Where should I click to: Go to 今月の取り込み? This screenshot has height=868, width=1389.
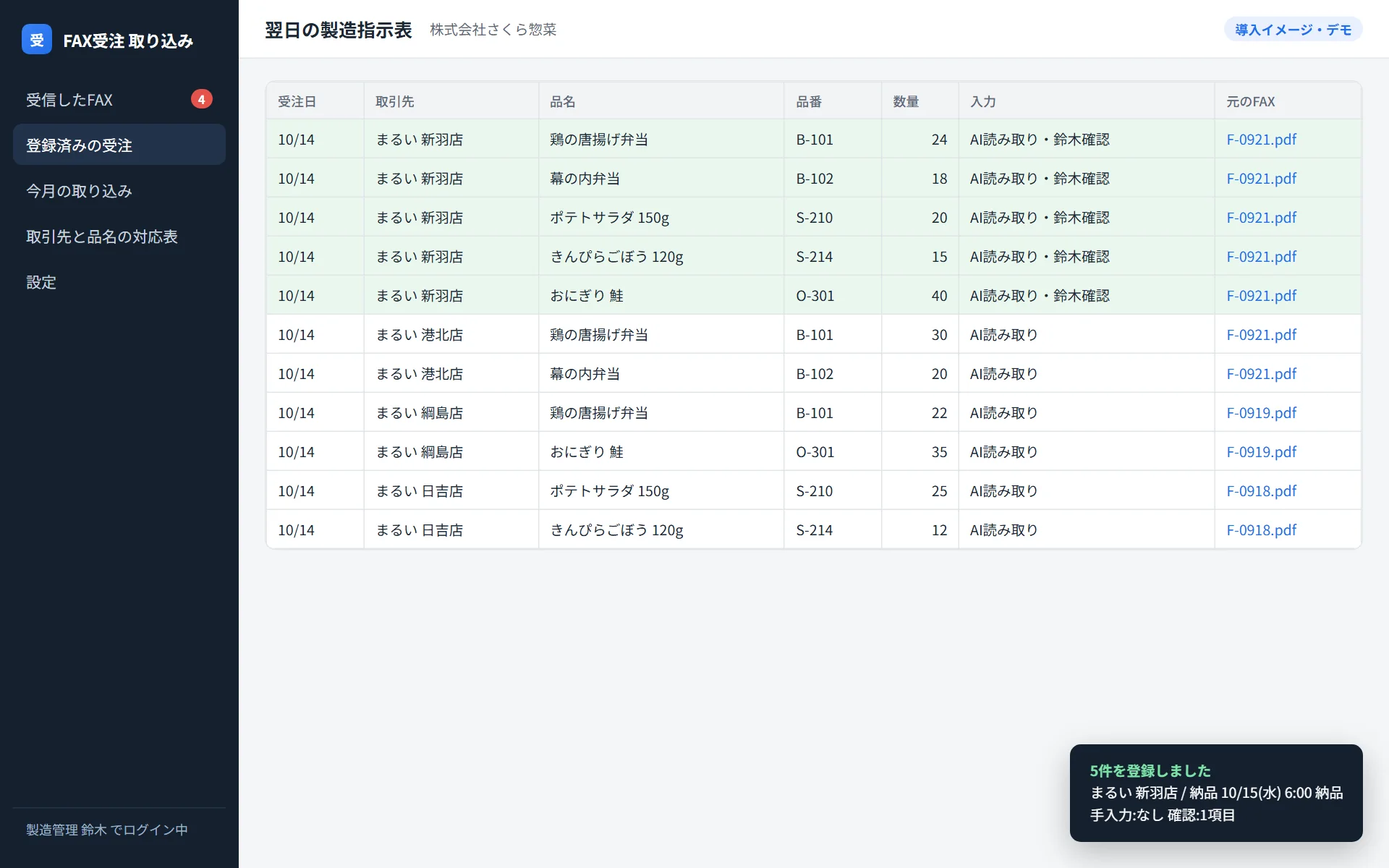coord(119,191)
